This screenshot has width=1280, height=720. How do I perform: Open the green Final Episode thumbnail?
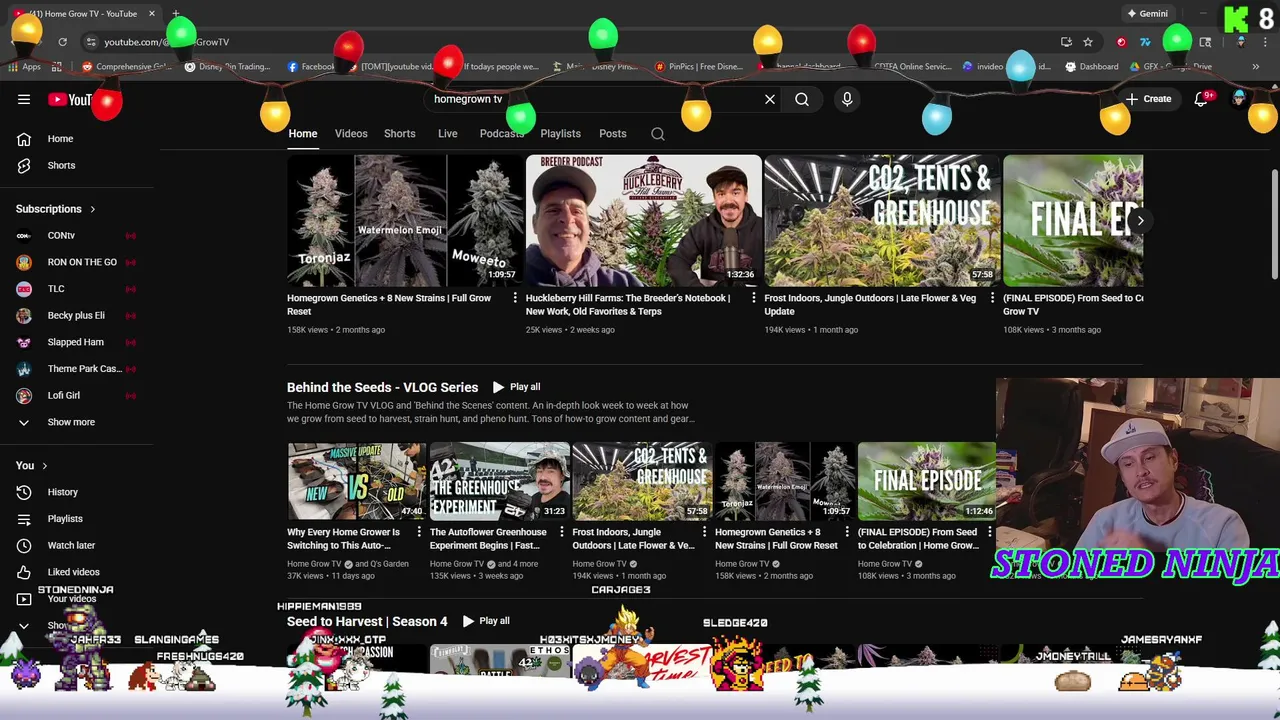pyautogui.click(x=927, y=481)
